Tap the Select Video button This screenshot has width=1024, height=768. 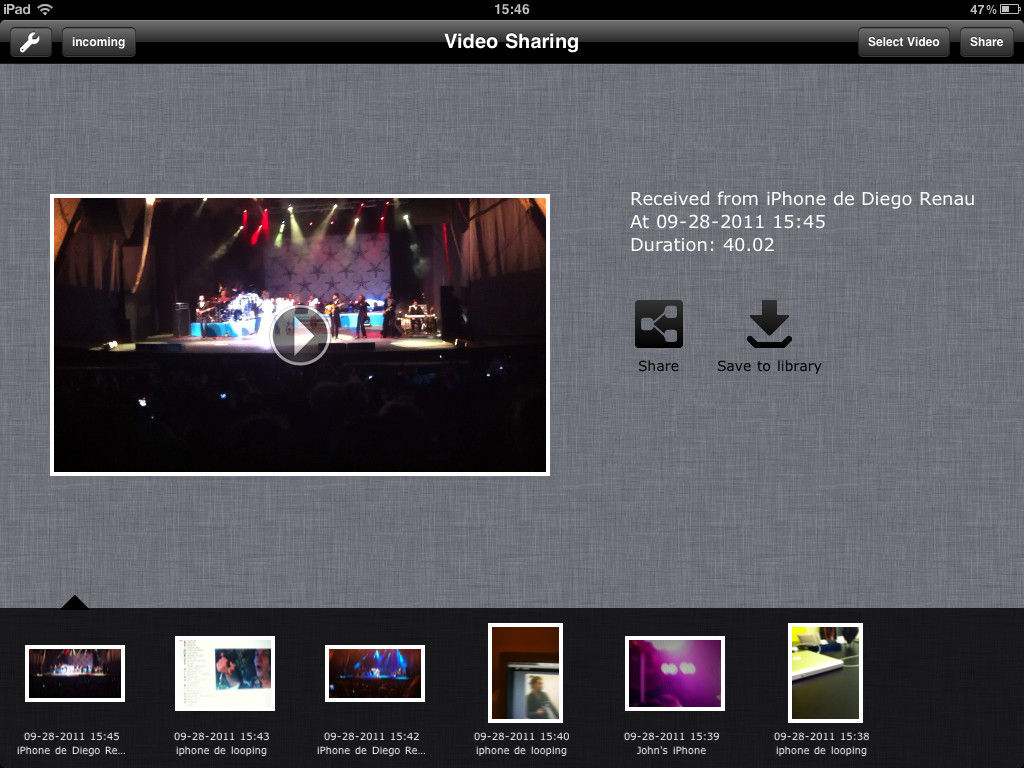pos(903,42)
